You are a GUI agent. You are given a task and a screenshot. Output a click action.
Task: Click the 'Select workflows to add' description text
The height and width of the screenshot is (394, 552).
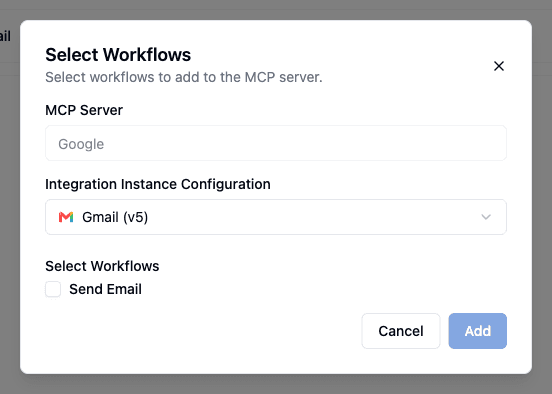184,77
